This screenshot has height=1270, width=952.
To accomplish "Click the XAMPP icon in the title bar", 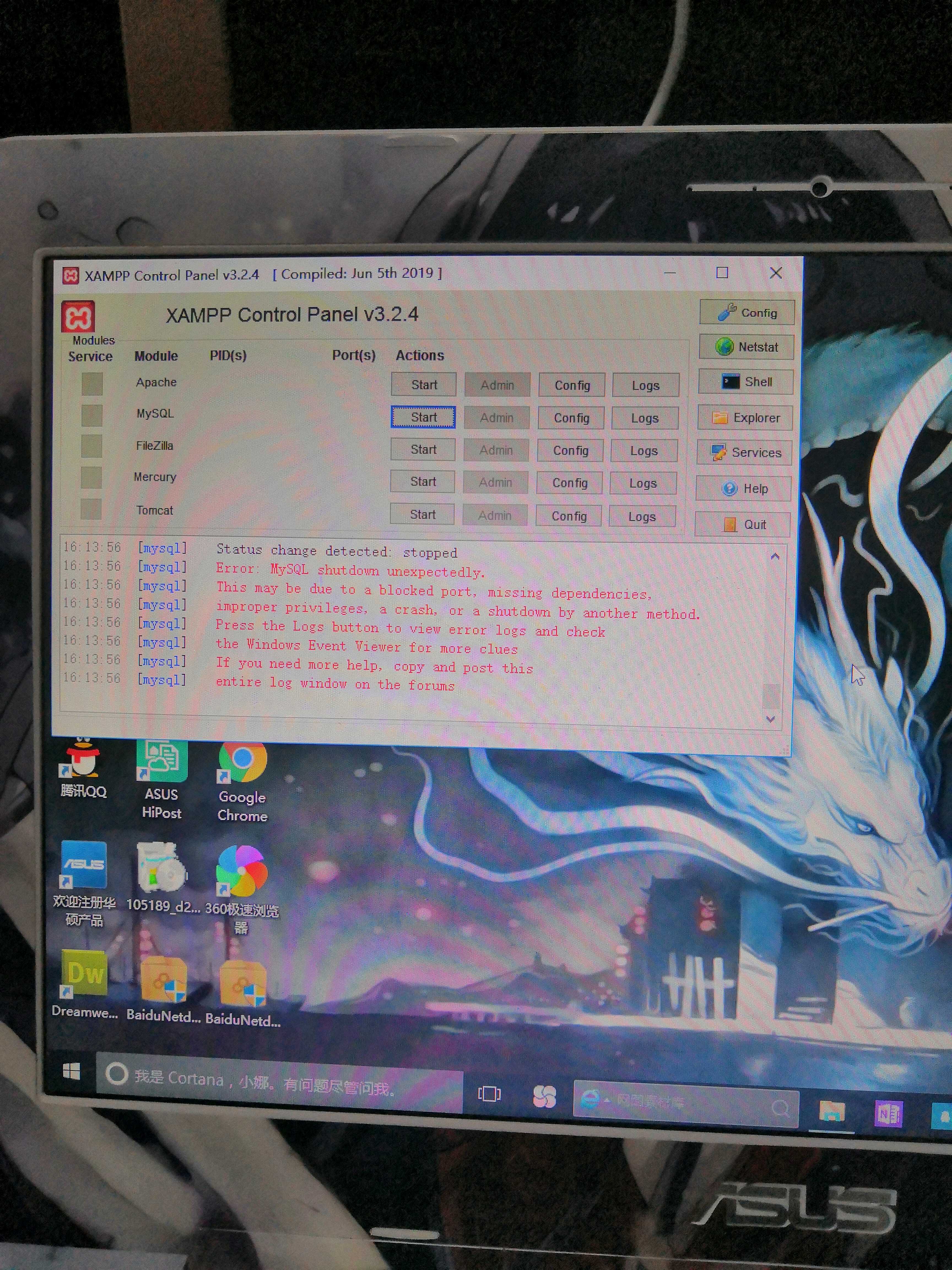I will coord(71,276).
